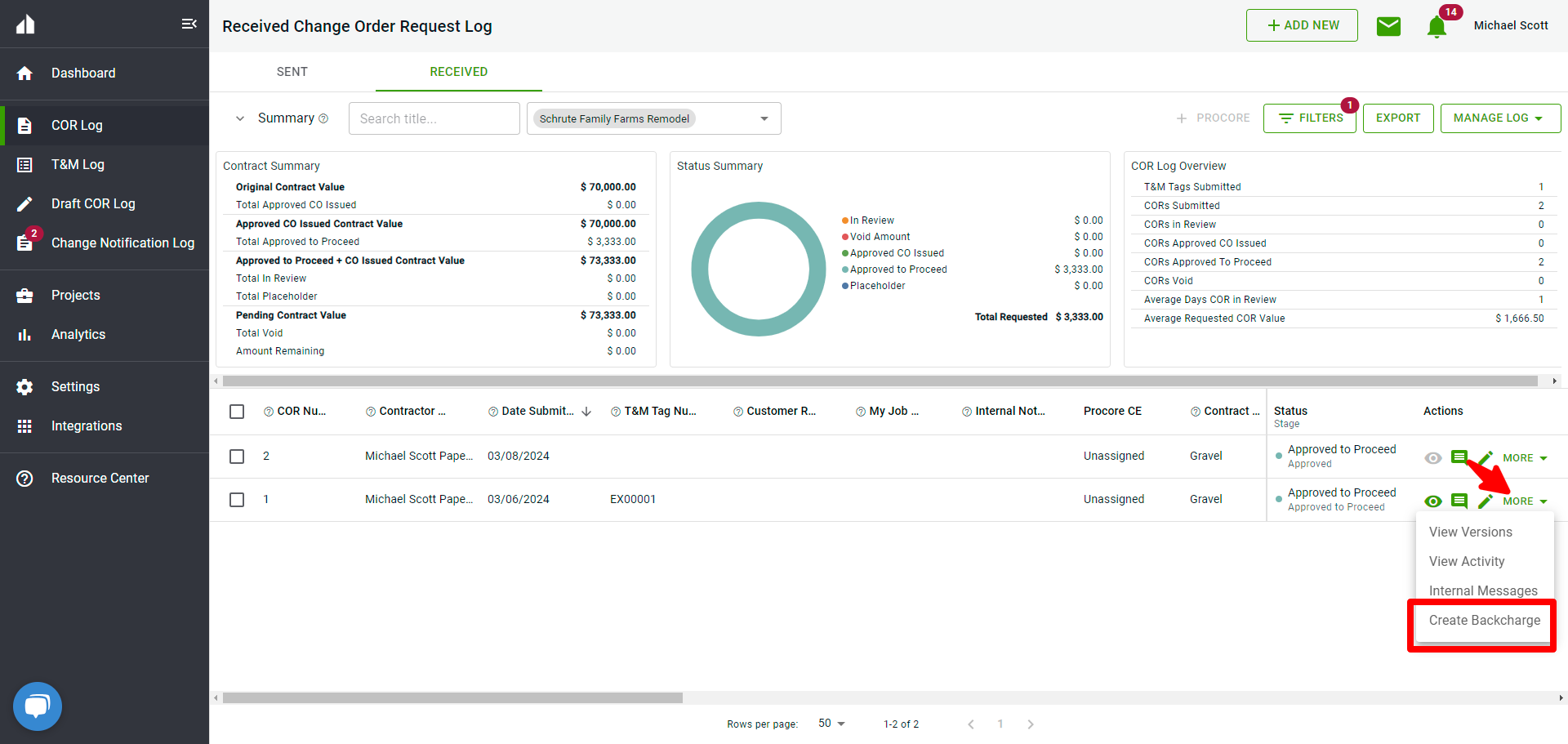Image resolution: width=1568 pixels, height=744 pixels.
Task: Expand the Manage Log dropdown
Action: click(x=1499, y=118)
